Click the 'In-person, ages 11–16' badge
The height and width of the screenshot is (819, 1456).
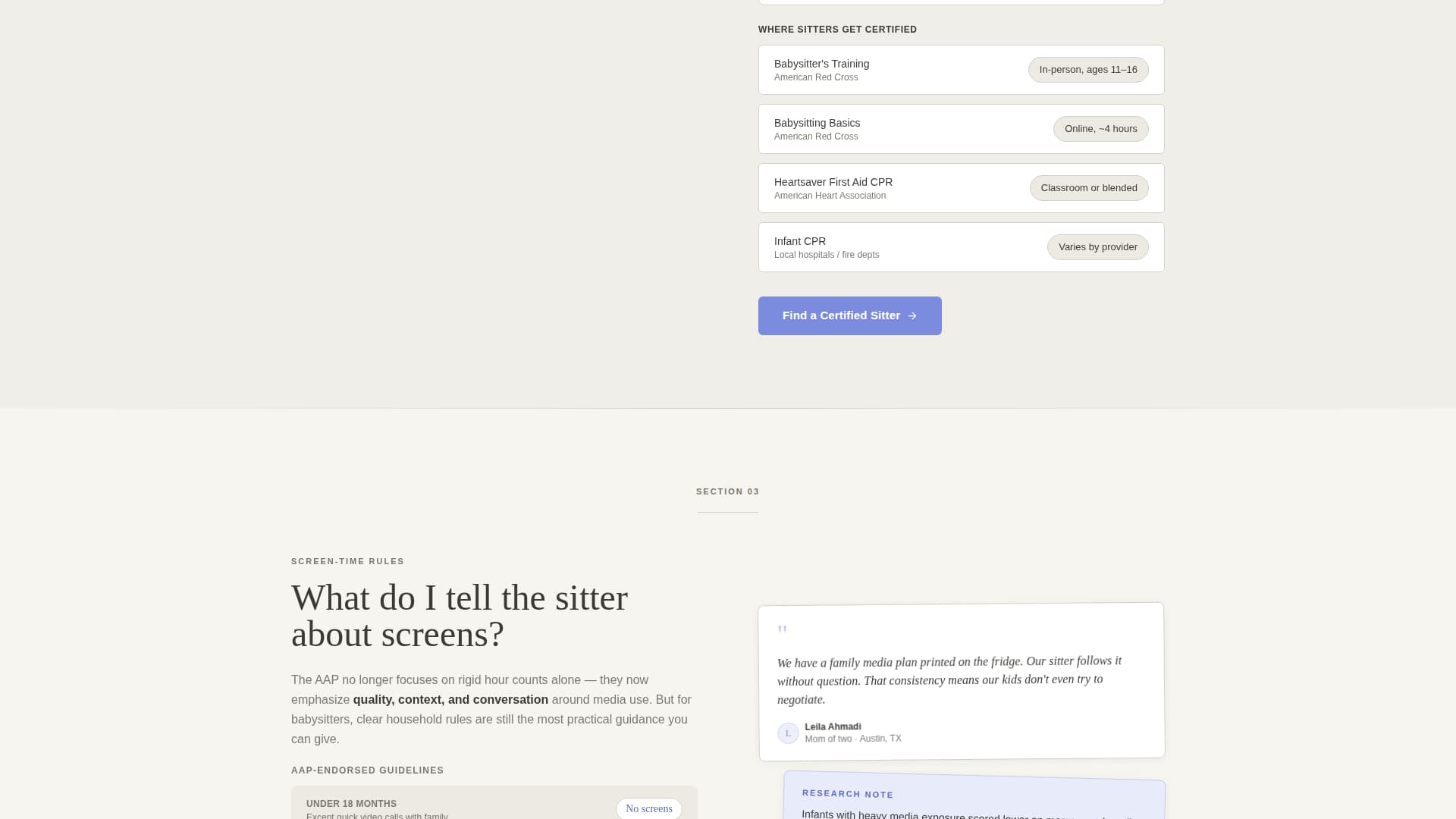click(x=1088, y=70)
